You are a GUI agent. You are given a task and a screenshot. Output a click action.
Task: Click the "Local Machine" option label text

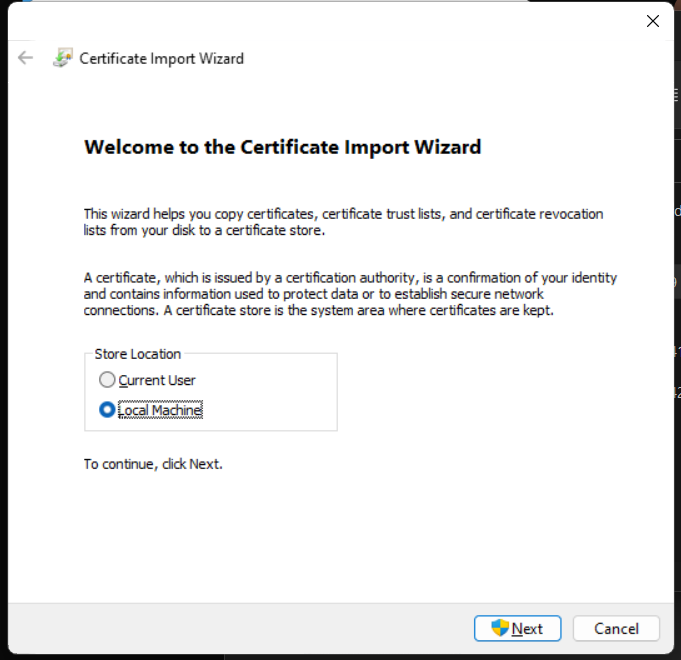point(160,410)
